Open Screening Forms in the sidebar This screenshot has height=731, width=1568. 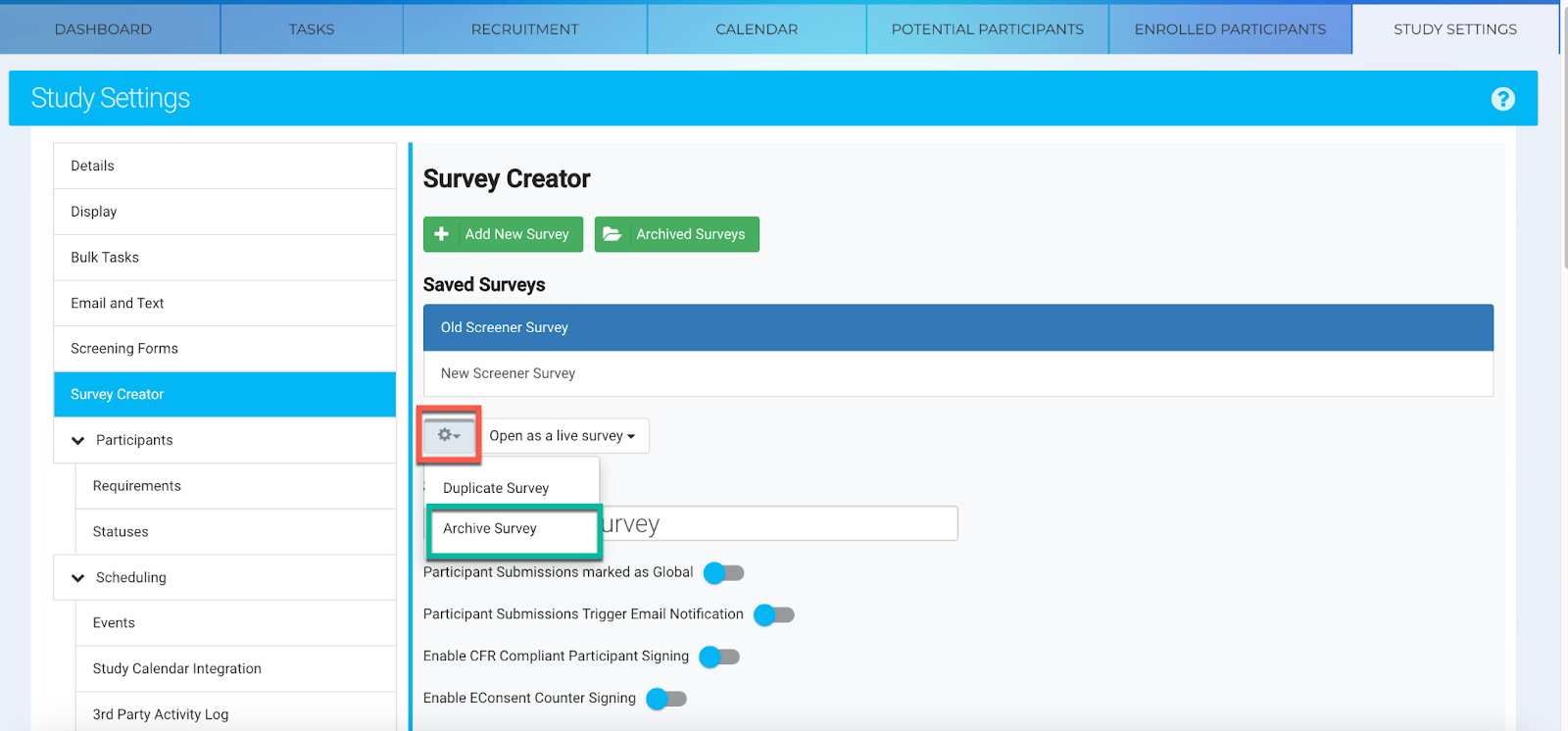pyautogui.click(x=124, y=349)
